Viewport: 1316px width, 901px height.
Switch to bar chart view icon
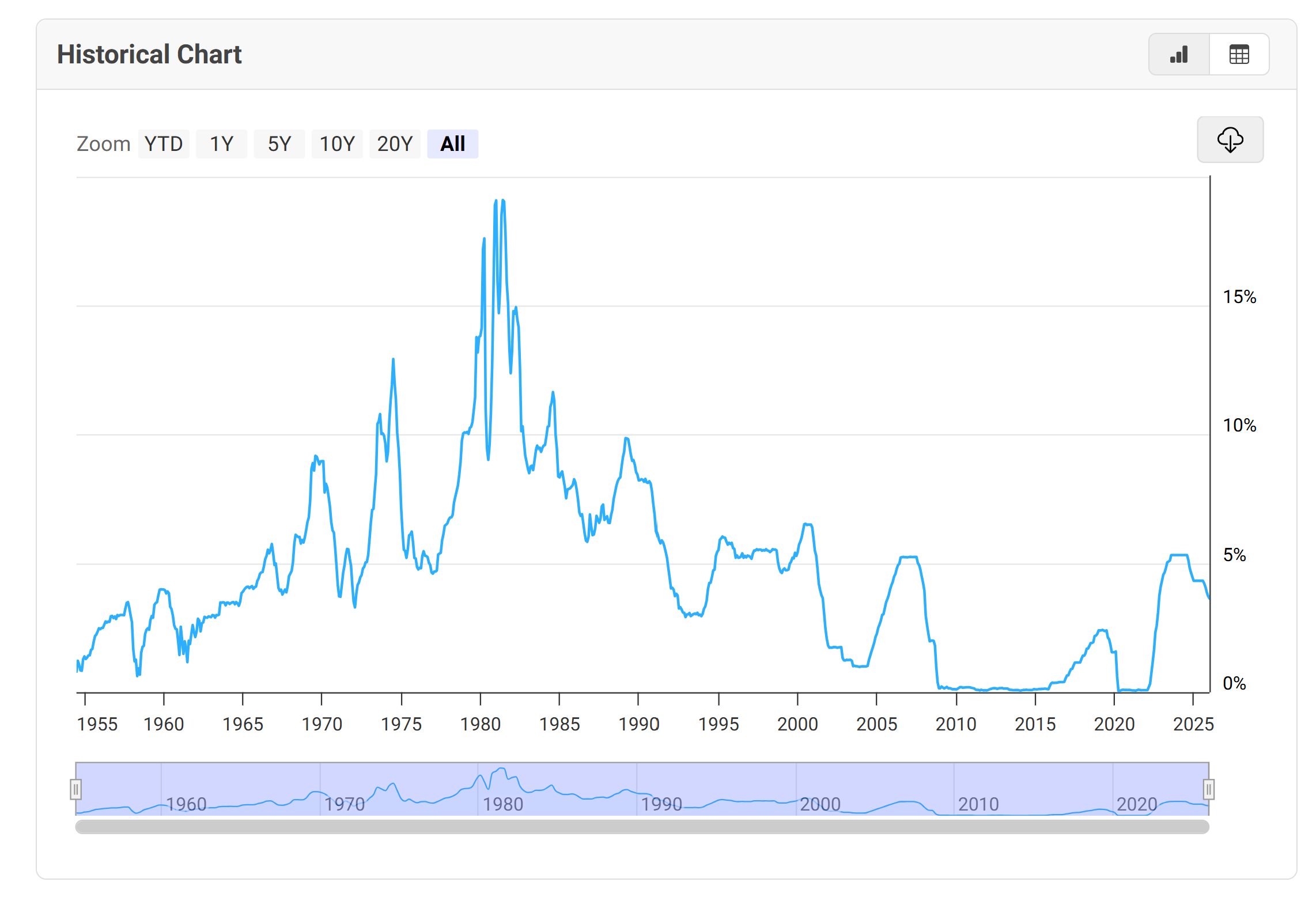pos(1179,55)
